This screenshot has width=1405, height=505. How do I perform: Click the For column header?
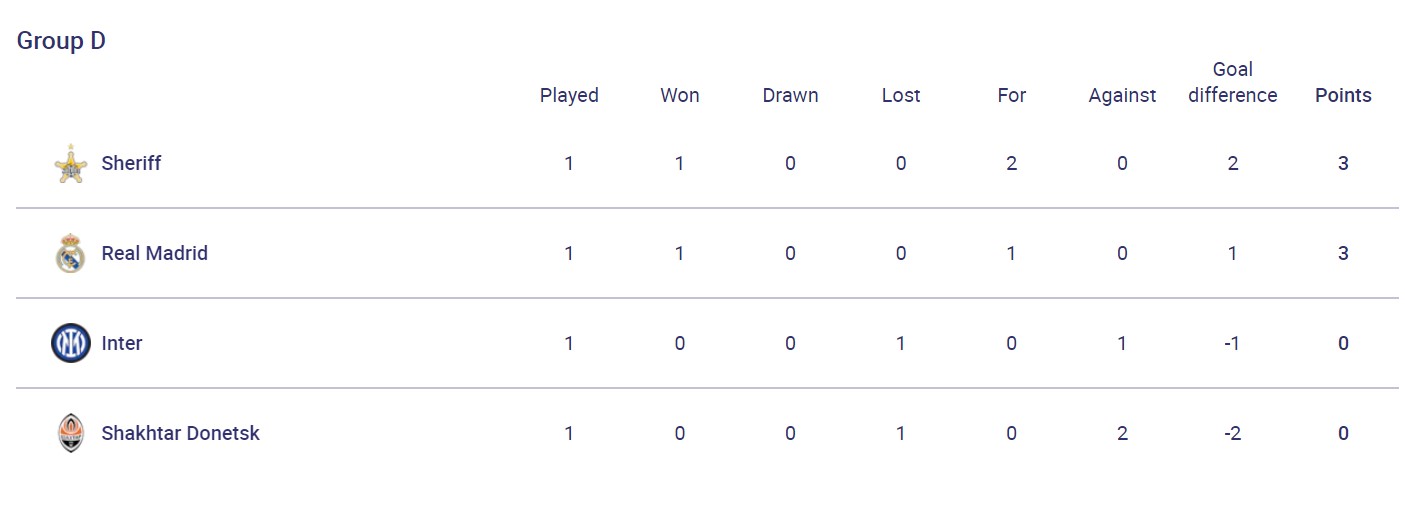1012,95
